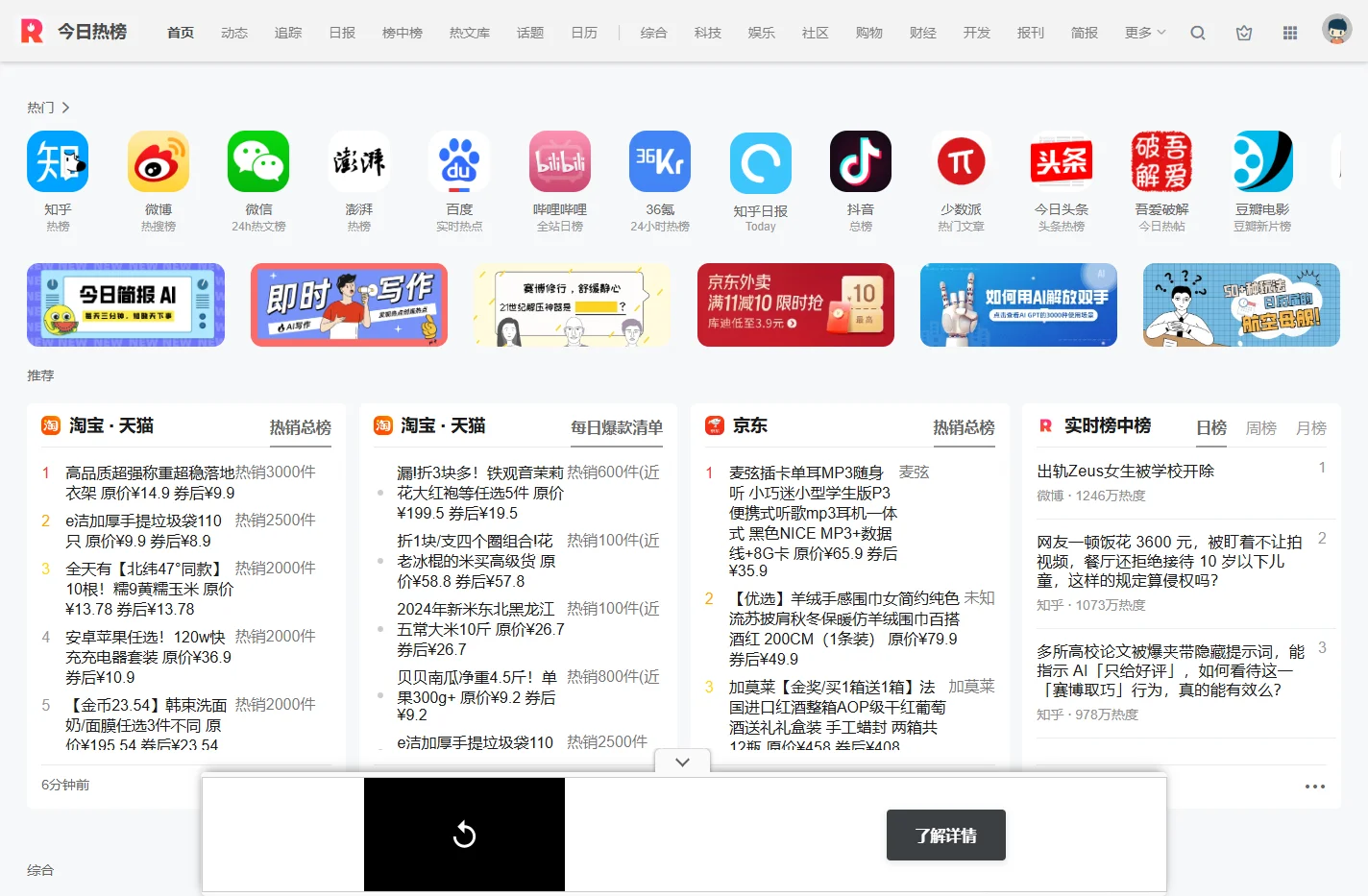Open the 即时写作 banner
1368x896 pixels.
pyautogui.click(x=350, y=305)
